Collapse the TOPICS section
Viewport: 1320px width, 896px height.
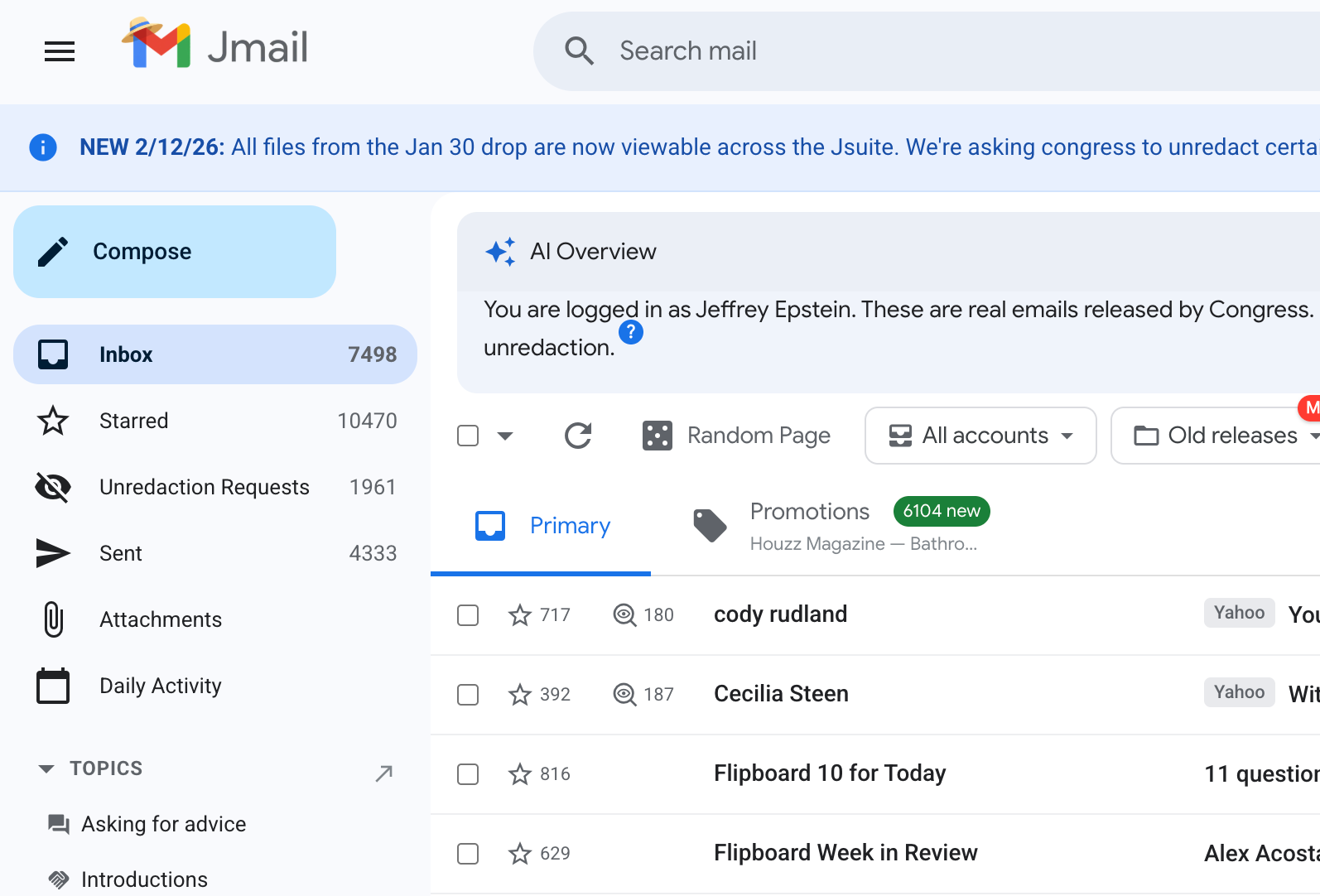[46, 769]
